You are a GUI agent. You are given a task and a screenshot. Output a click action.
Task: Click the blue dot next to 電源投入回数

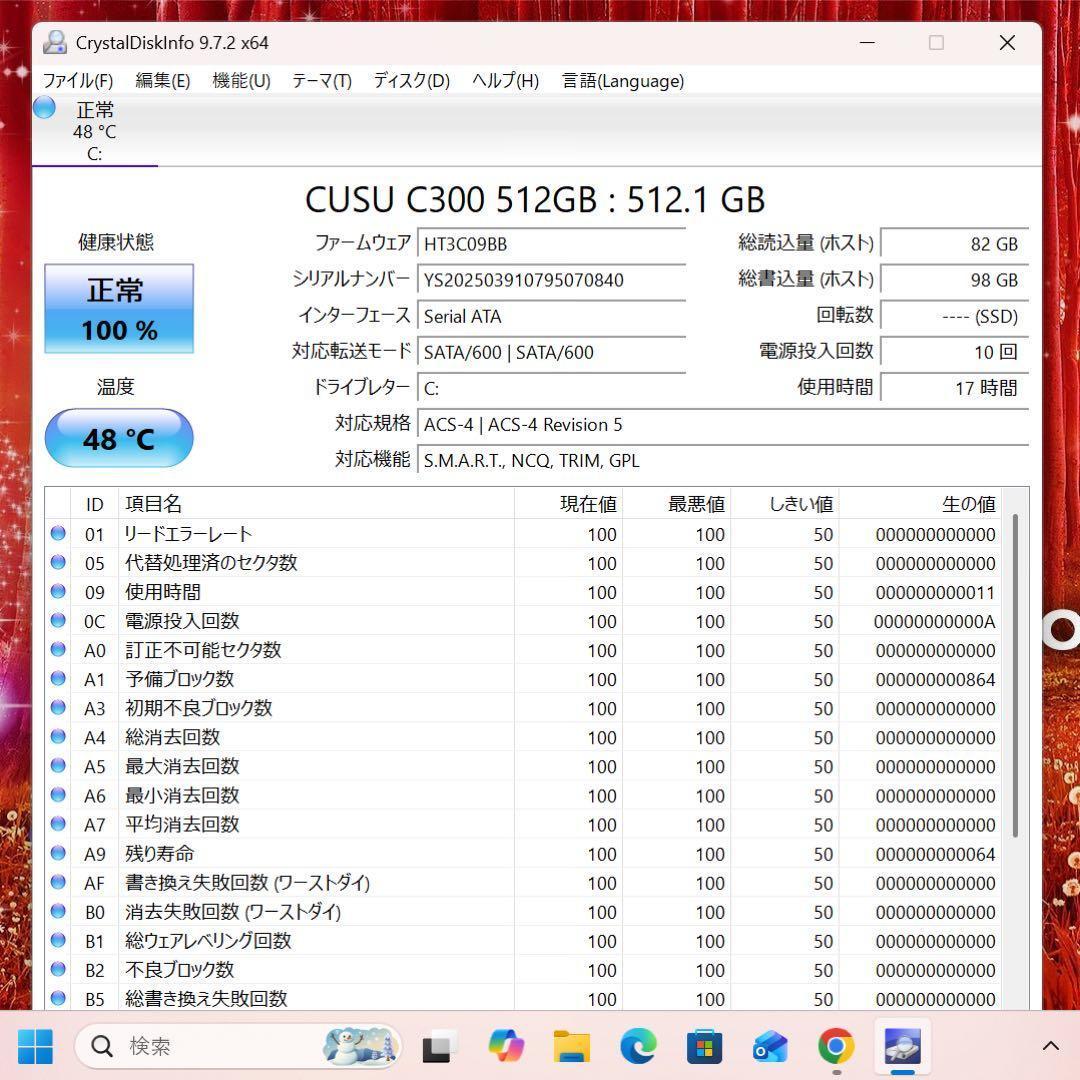pyautogui.click(x=58, y=621)
